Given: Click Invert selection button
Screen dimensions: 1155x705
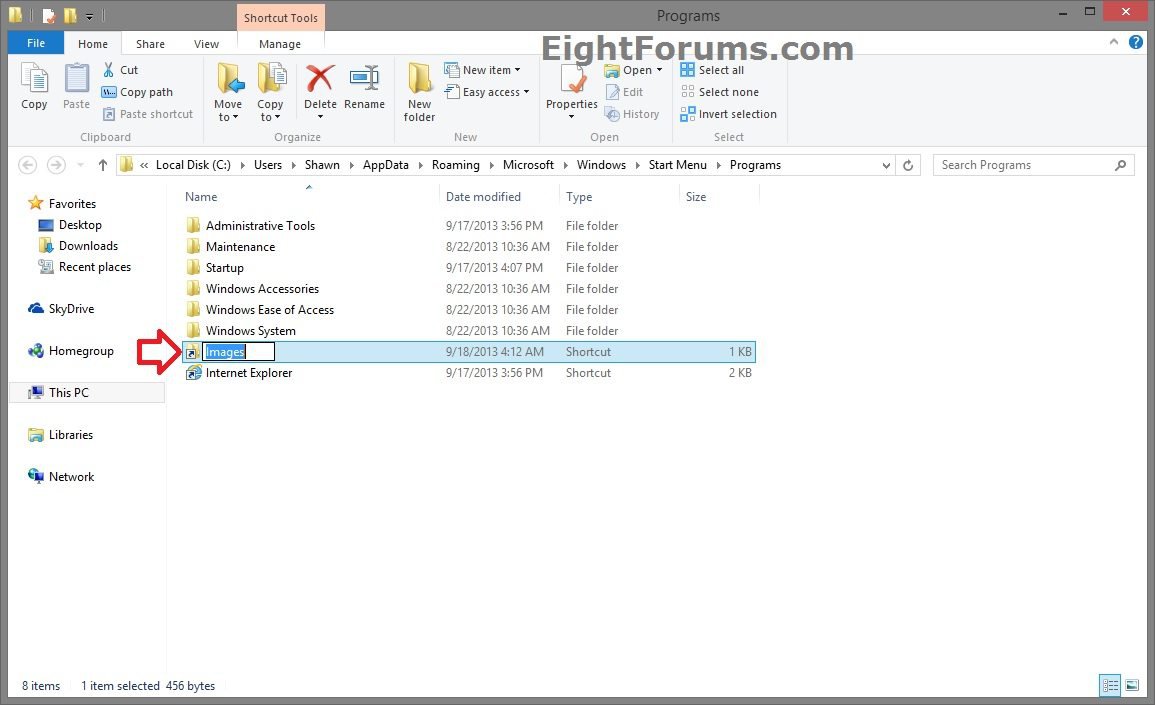Looking at the screenshot, I should (x=728, y=114).
